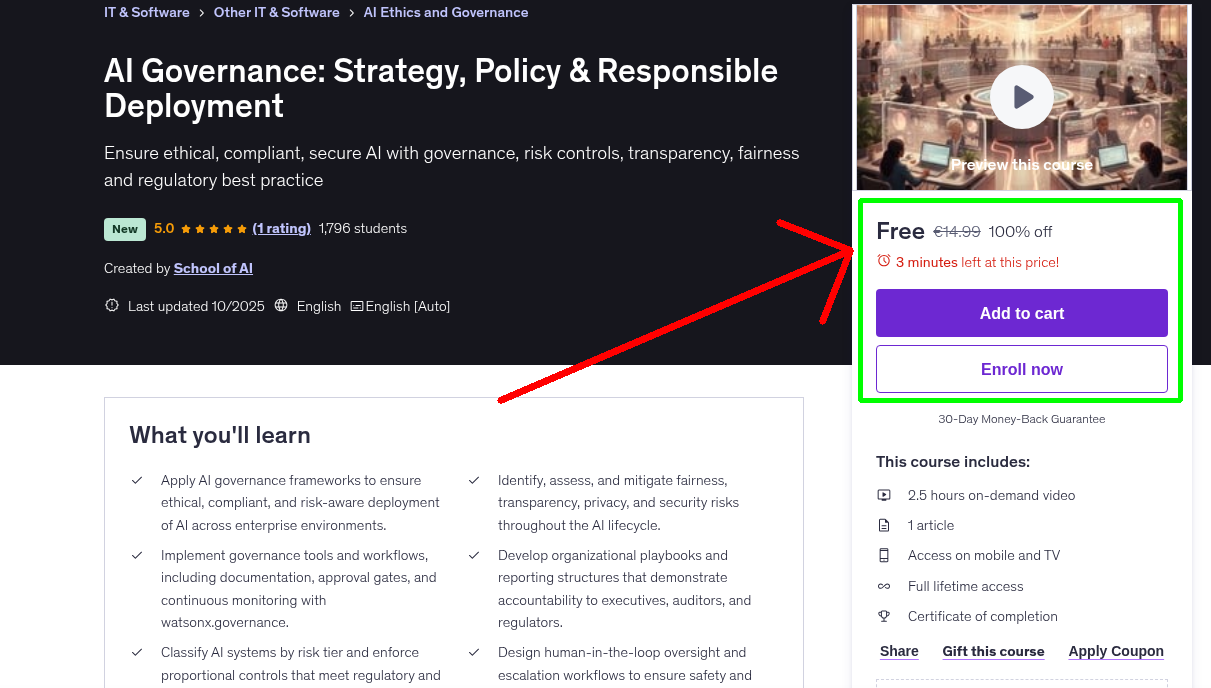This screenshot has width=1211, height=688.
Task: Click Apply Coupon
Action: pyautogui.click(x=1116, y=651)
